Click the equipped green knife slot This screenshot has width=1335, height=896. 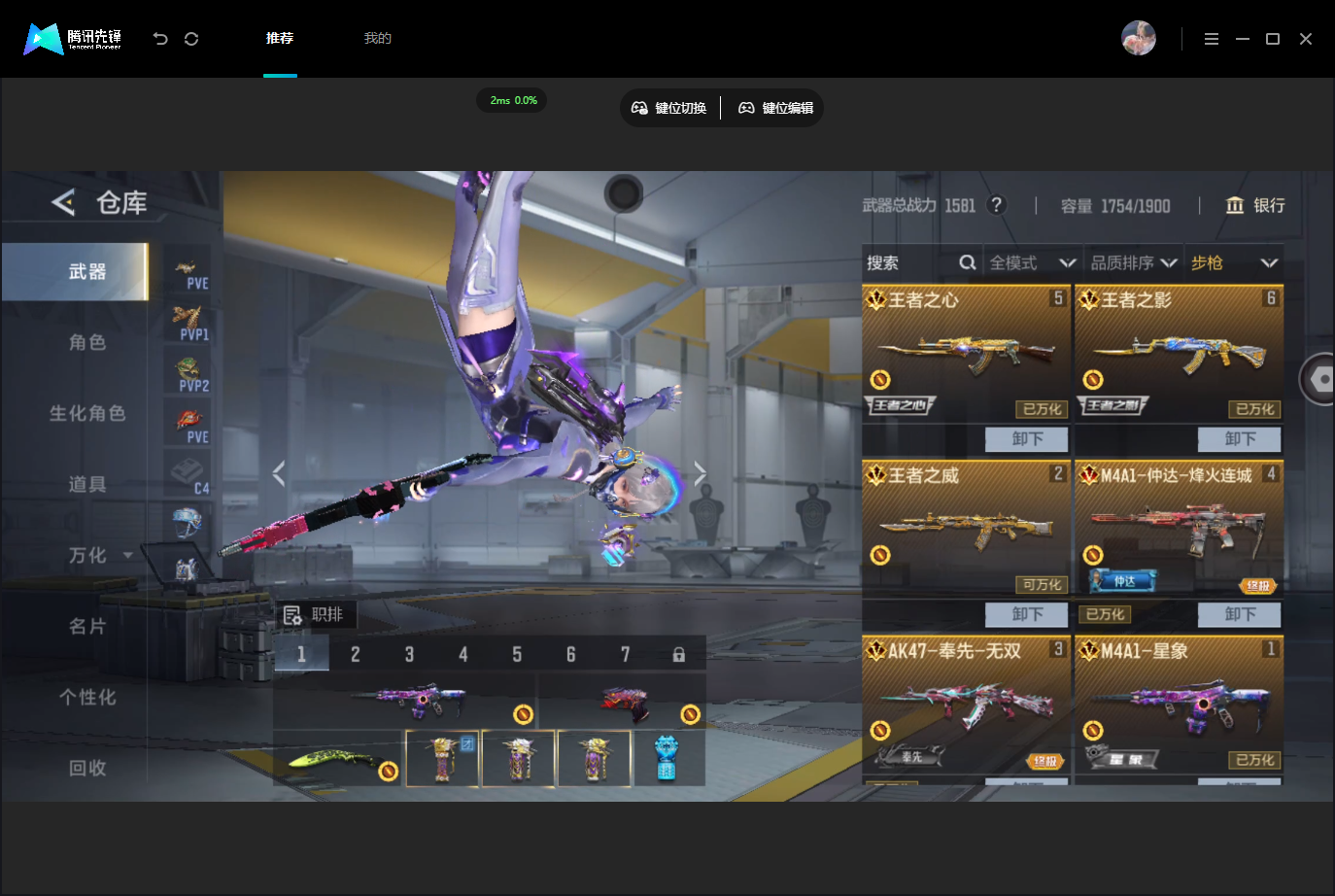(x=337, y=758)
